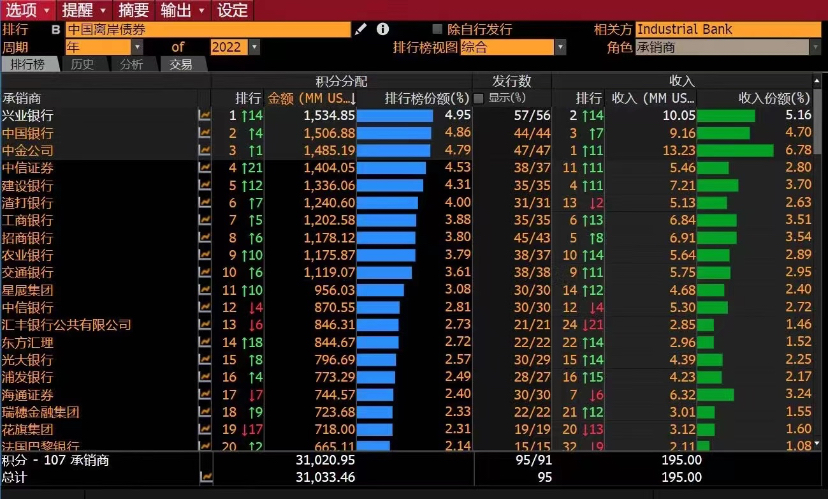Open the 提醒 menu
Image resolution: width=828 pixels, height=499 pixels.
click(83, 10)
